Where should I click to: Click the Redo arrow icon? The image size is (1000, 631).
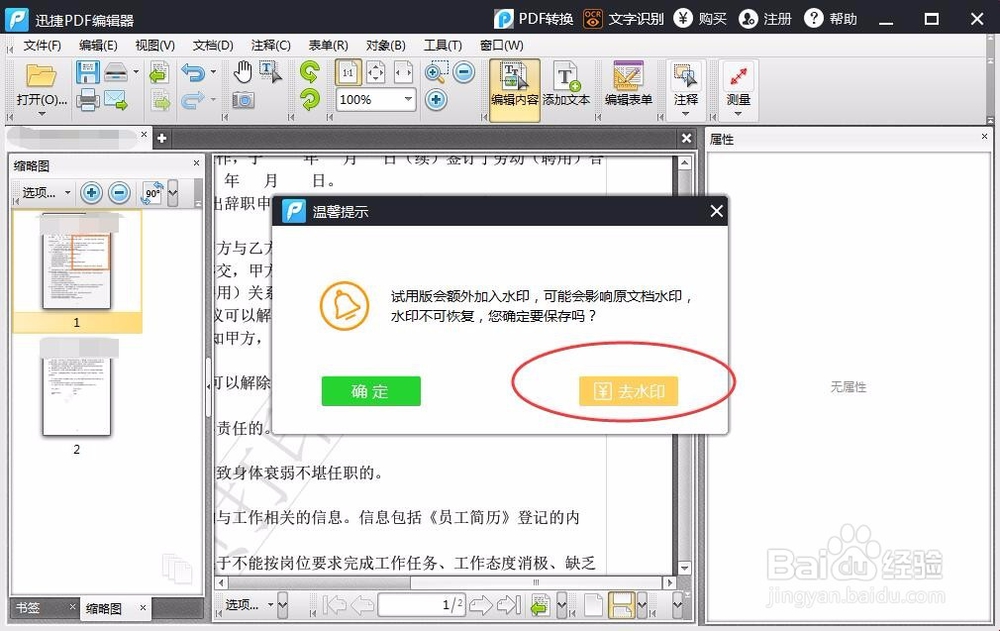[193, 100]
